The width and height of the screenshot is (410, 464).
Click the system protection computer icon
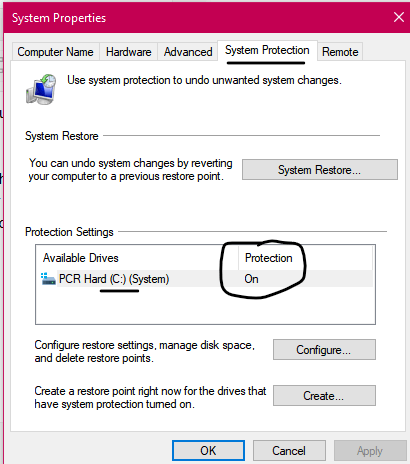tap(41, 89)
